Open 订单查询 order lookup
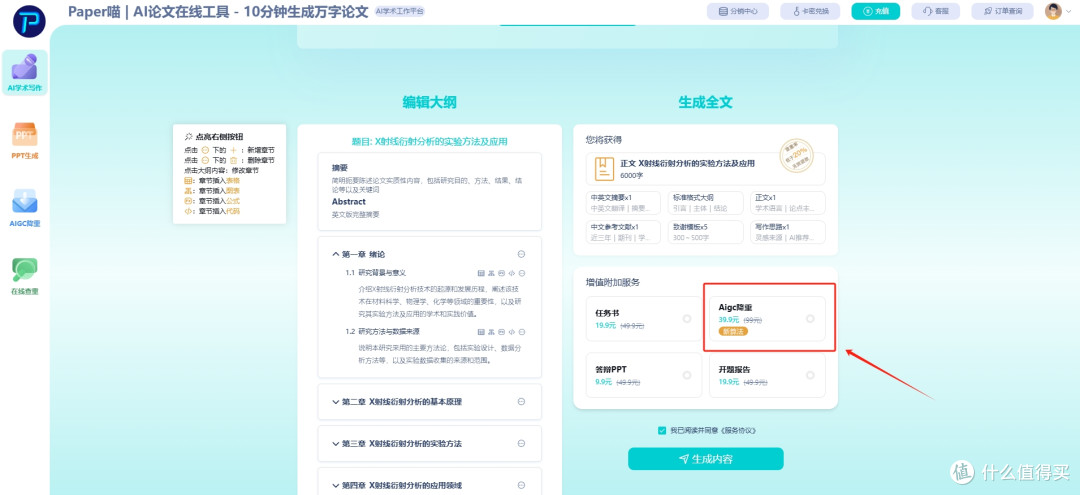 click(x=1002, y=11)
